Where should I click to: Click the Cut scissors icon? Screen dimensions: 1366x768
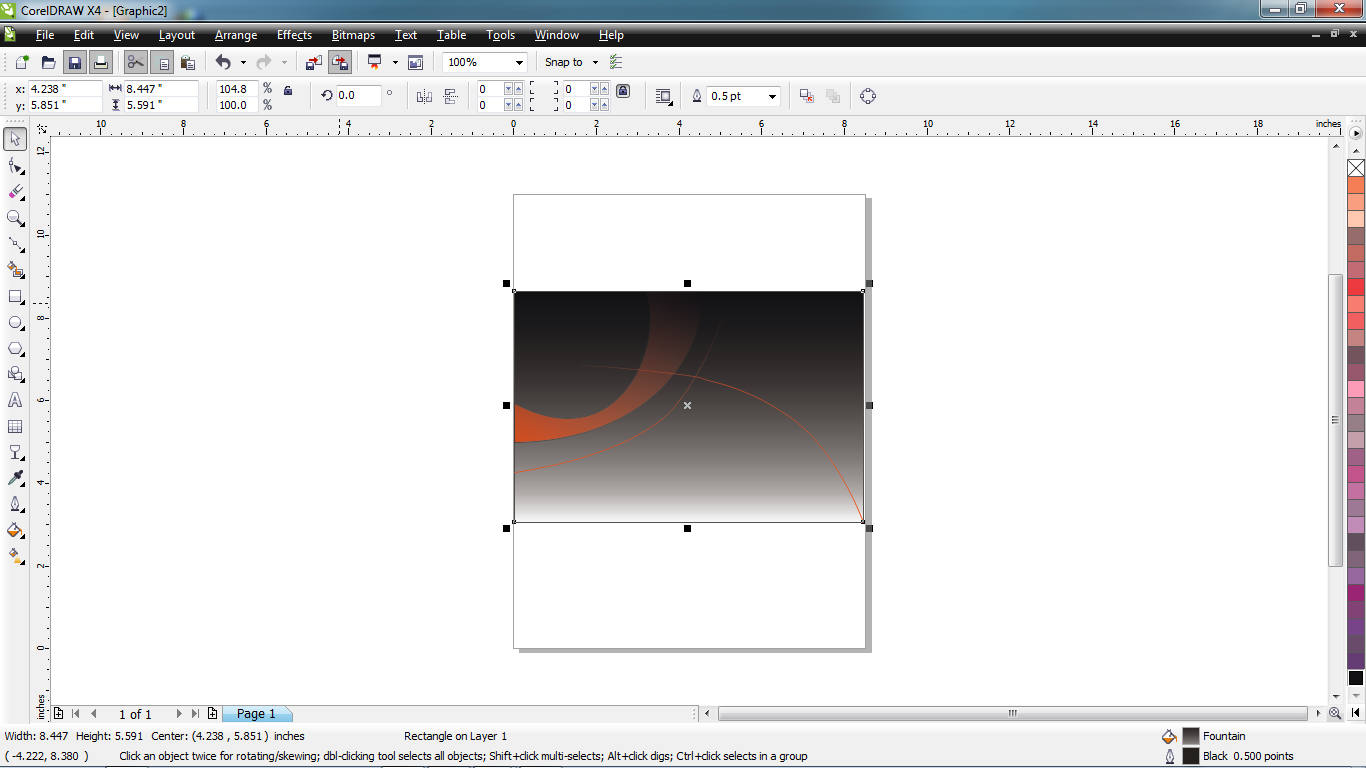135,62
